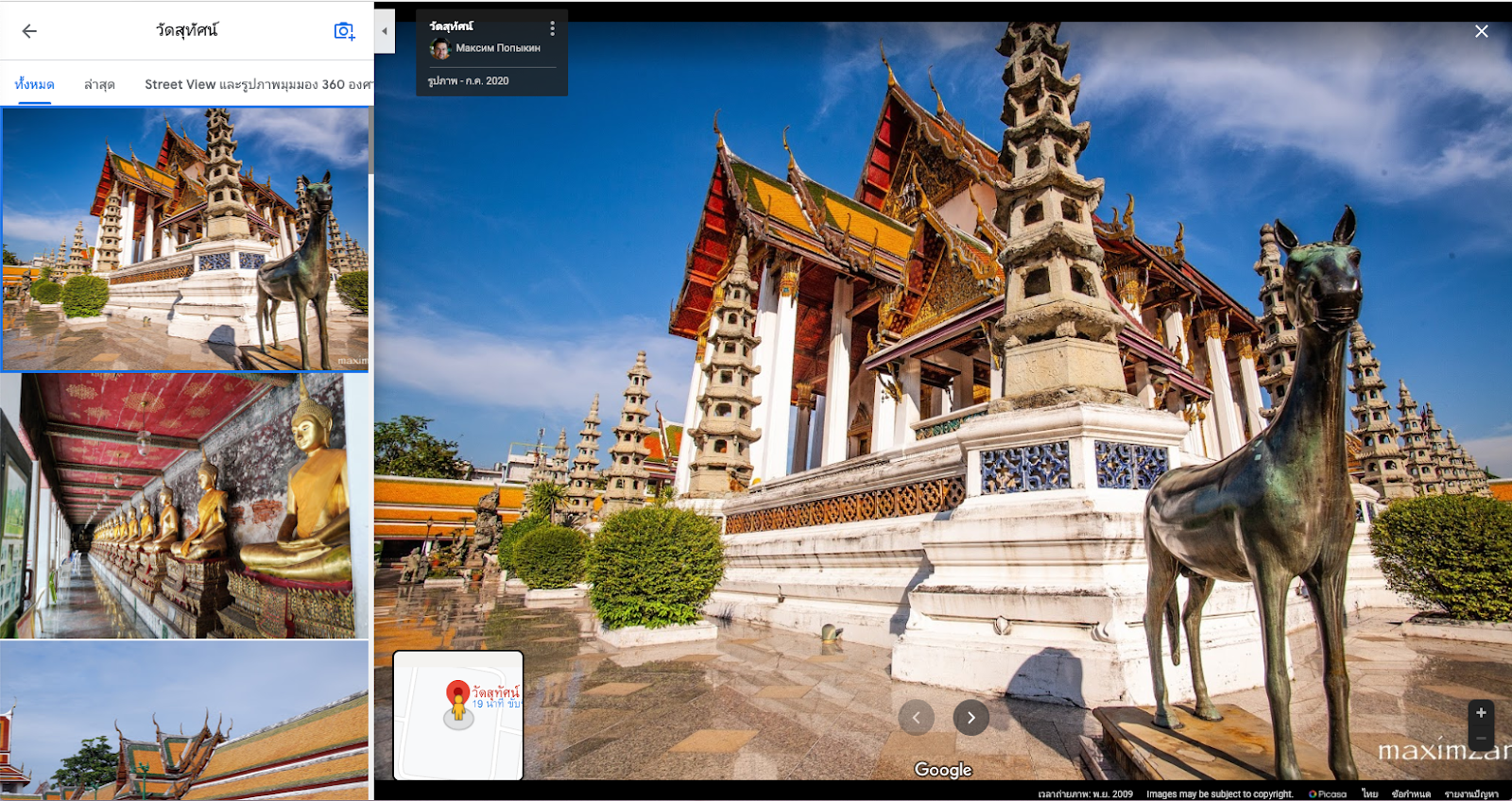Click the Picasa link in footer
The width and height of the screenshot is (1512, 801).
click(x=1328, y=794)
